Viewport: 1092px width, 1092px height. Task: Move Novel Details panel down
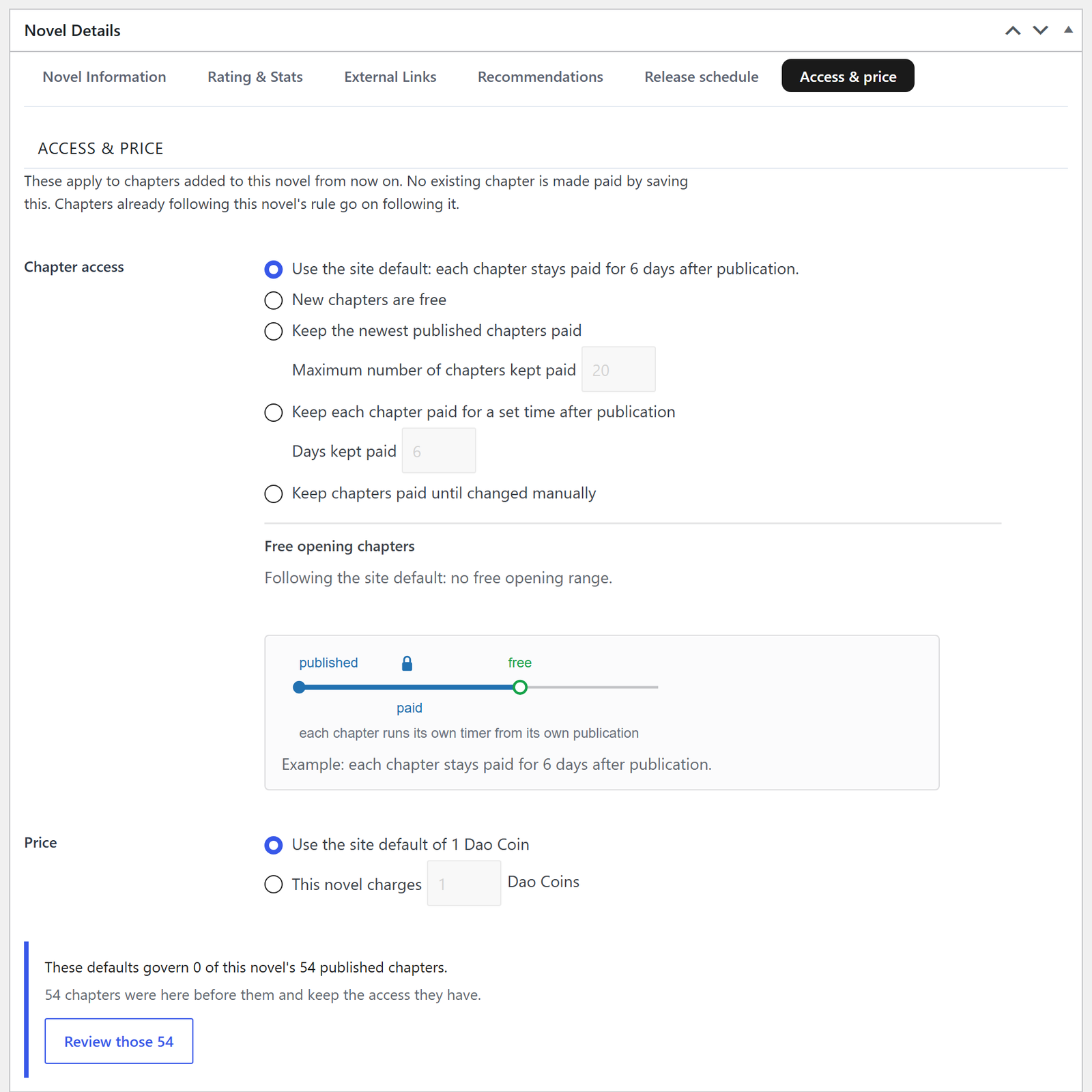tap(1040, 31)
